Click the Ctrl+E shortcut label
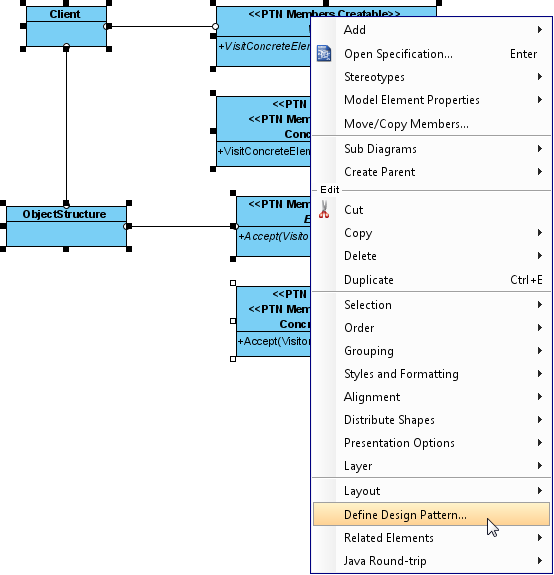The image size is (554, 575). click(x=526, y=280)
